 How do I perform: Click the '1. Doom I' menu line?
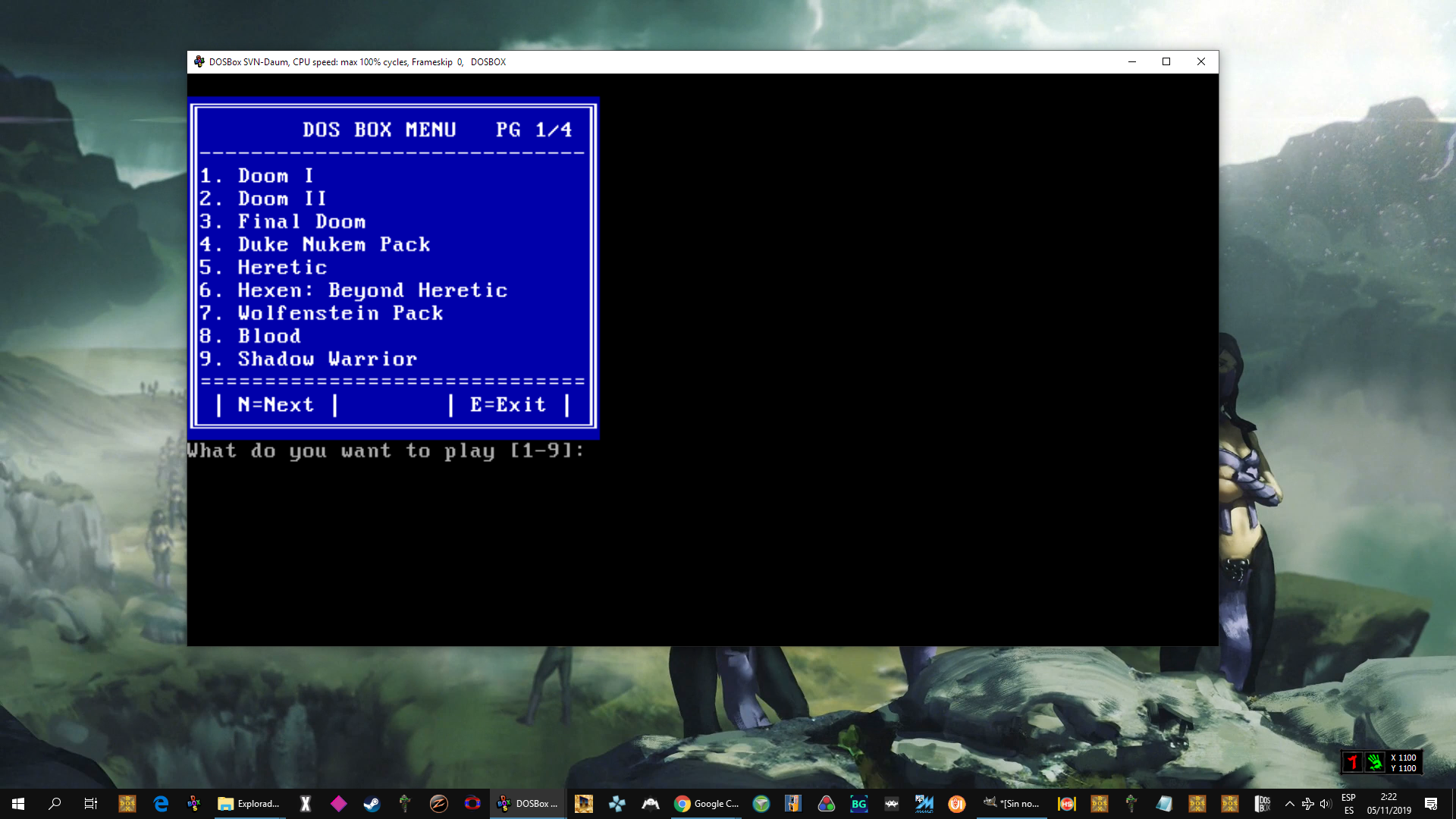tap(256, 176)
